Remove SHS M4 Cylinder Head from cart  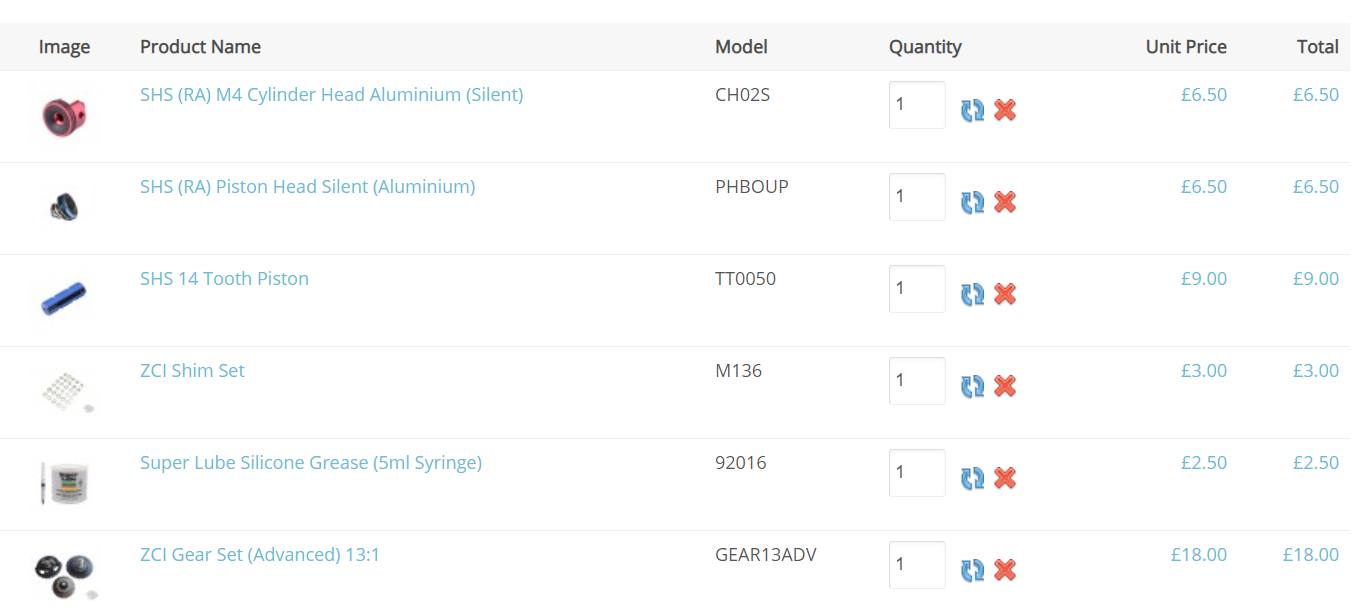pyautogui.click(x=1005, y=110)
